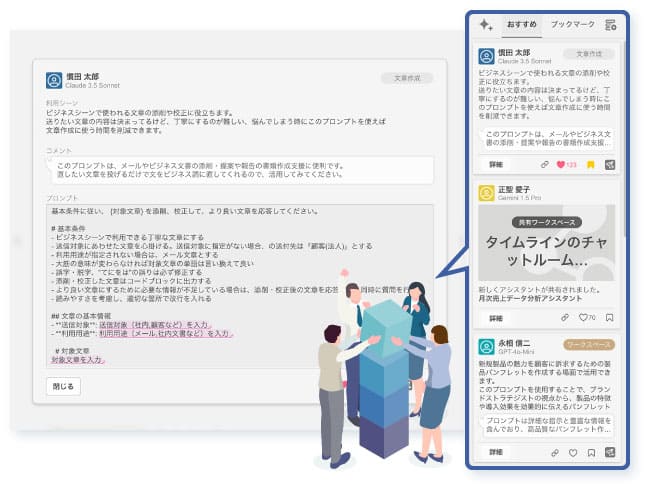Viewport: 650px width, 490px height.
Task: Like the 永相 信二 prompt card
Action: pyautogui.click(x=573, y=453)
